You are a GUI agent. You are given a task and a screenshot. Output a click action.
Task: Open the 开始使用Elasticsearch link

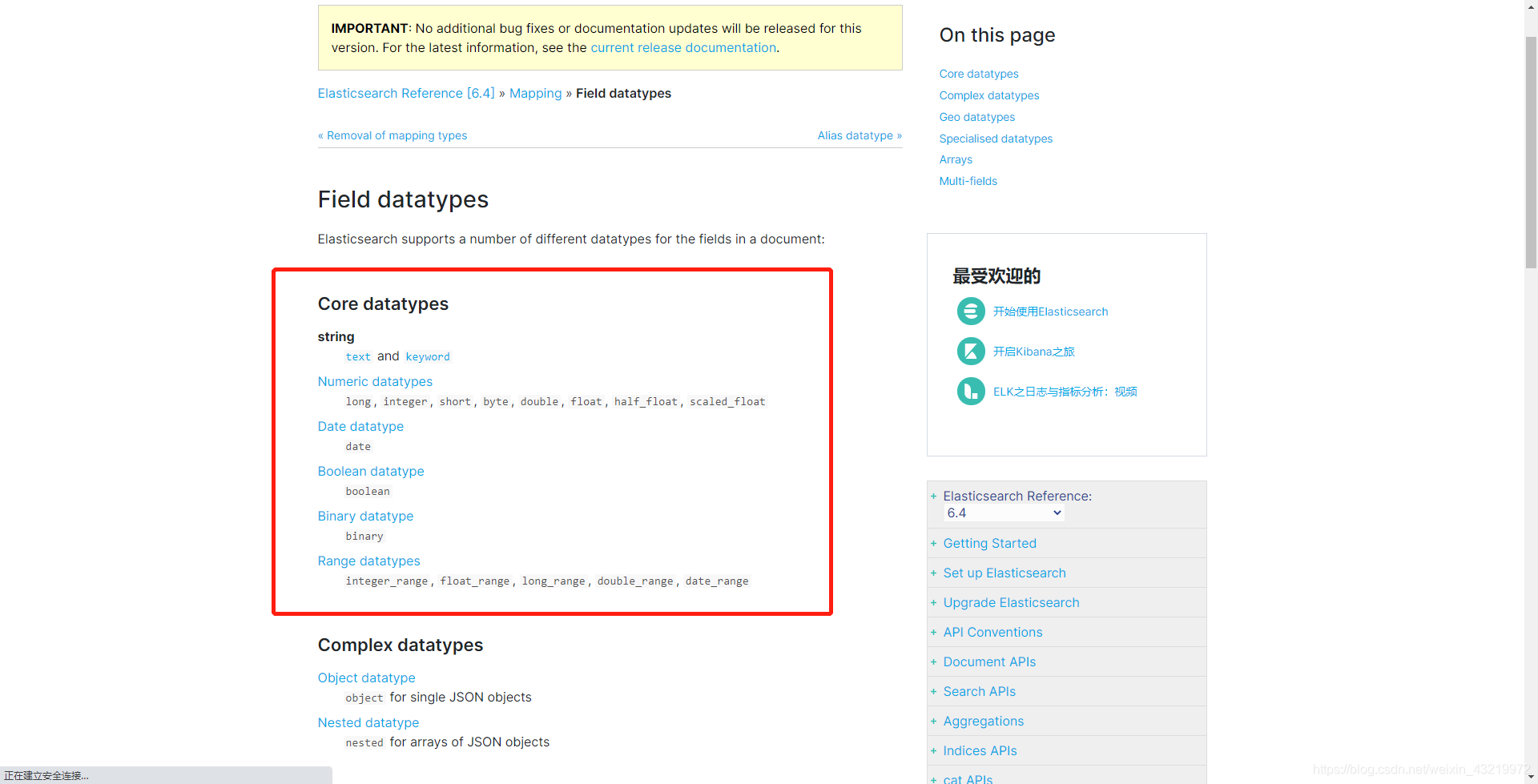coord(1050,312)
